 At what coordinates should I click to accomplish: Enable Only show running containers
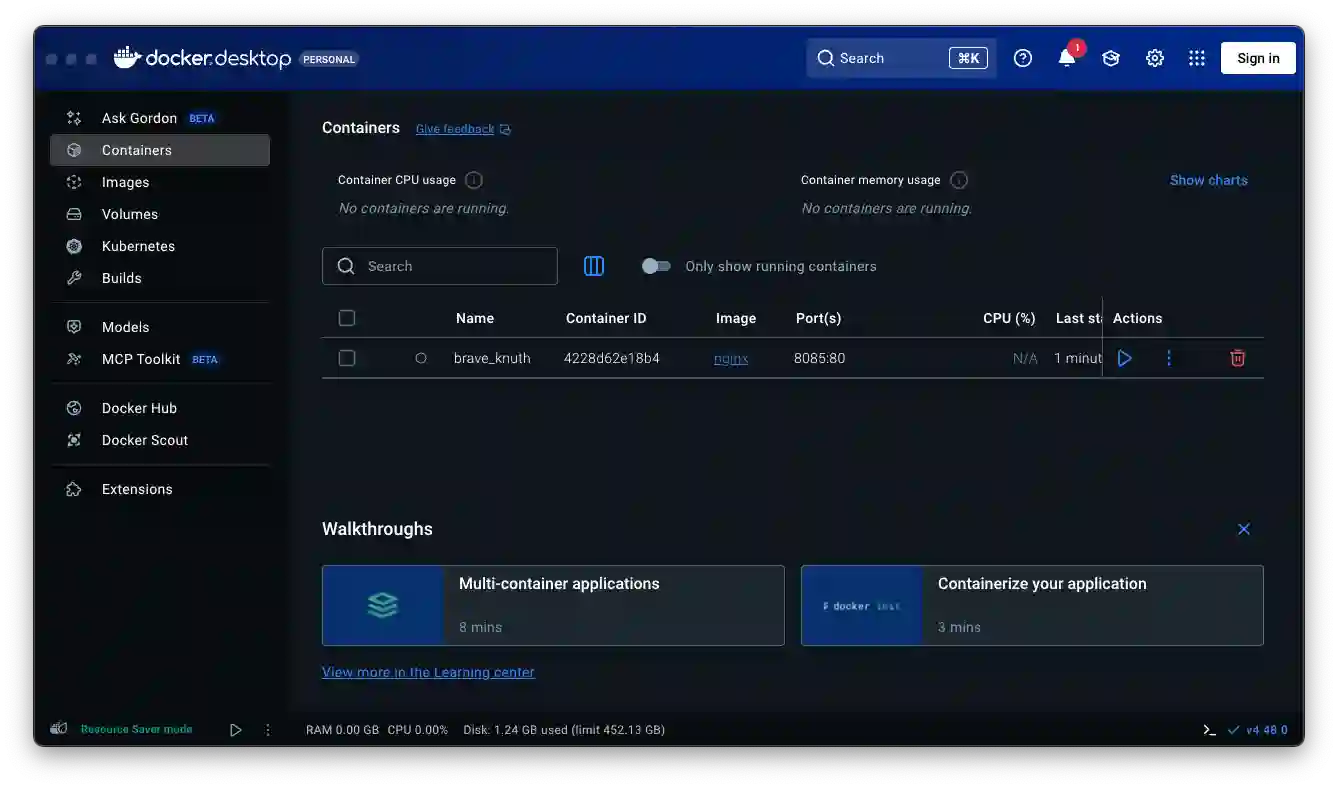tap(657, 266)
